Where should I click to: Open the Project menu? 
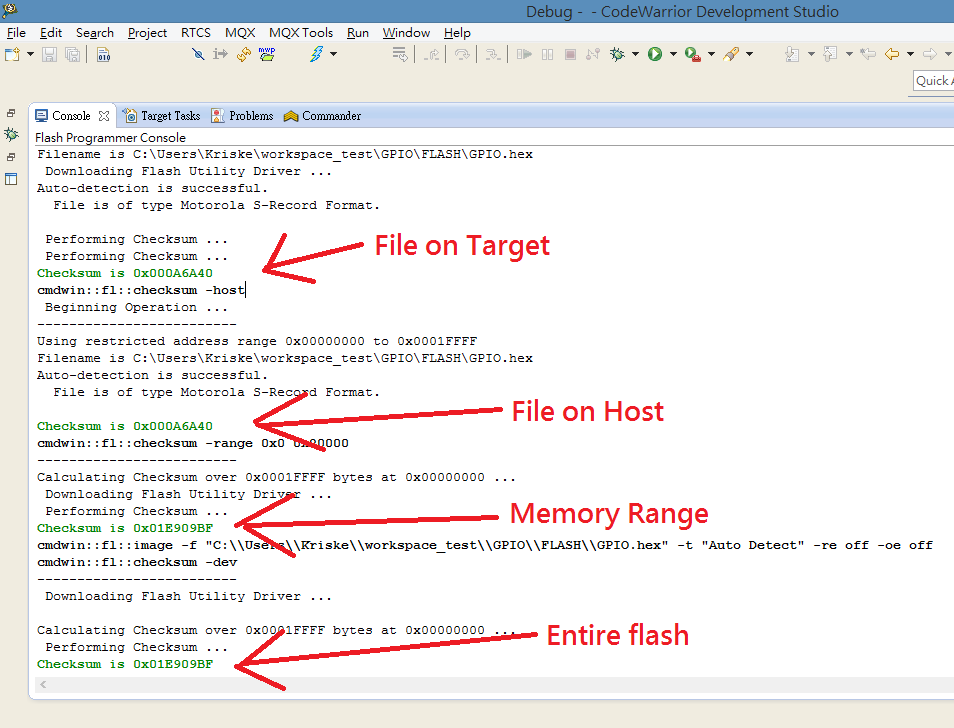click(147, 33)
